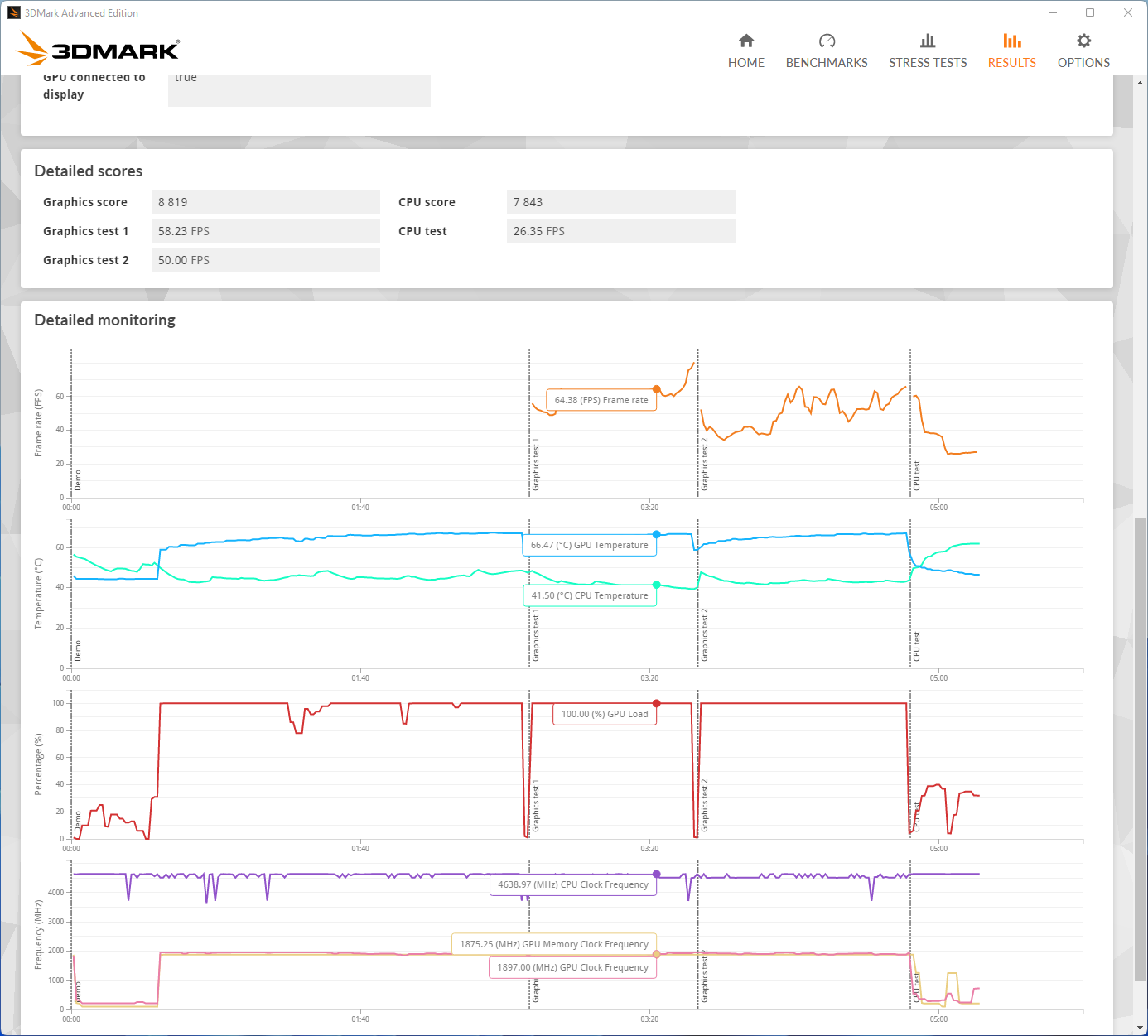Click the 3DMark title bar app icon
The height and width of the screenshot is (1036, 1148).
13,12
